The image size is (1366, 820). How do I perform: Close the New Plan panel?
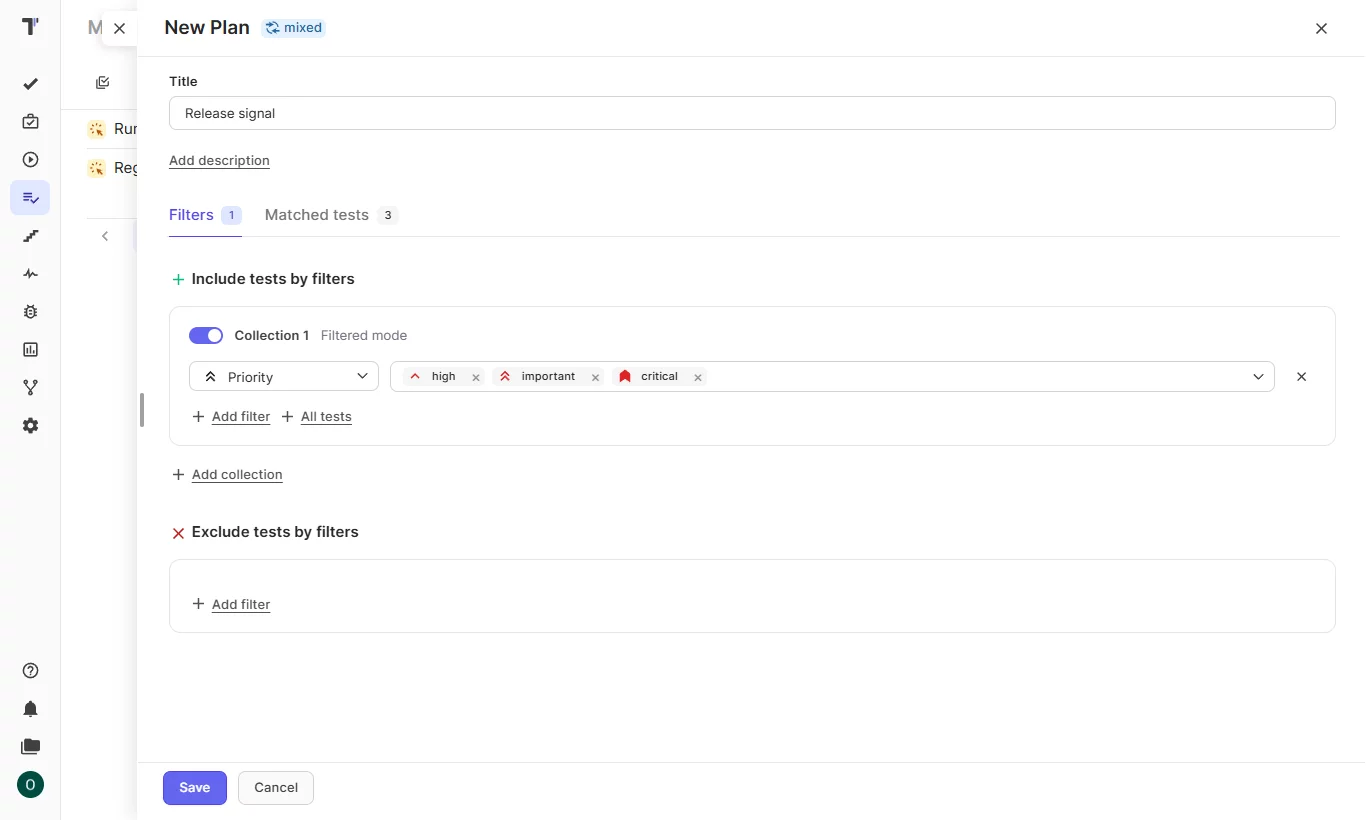[1321, 28]
